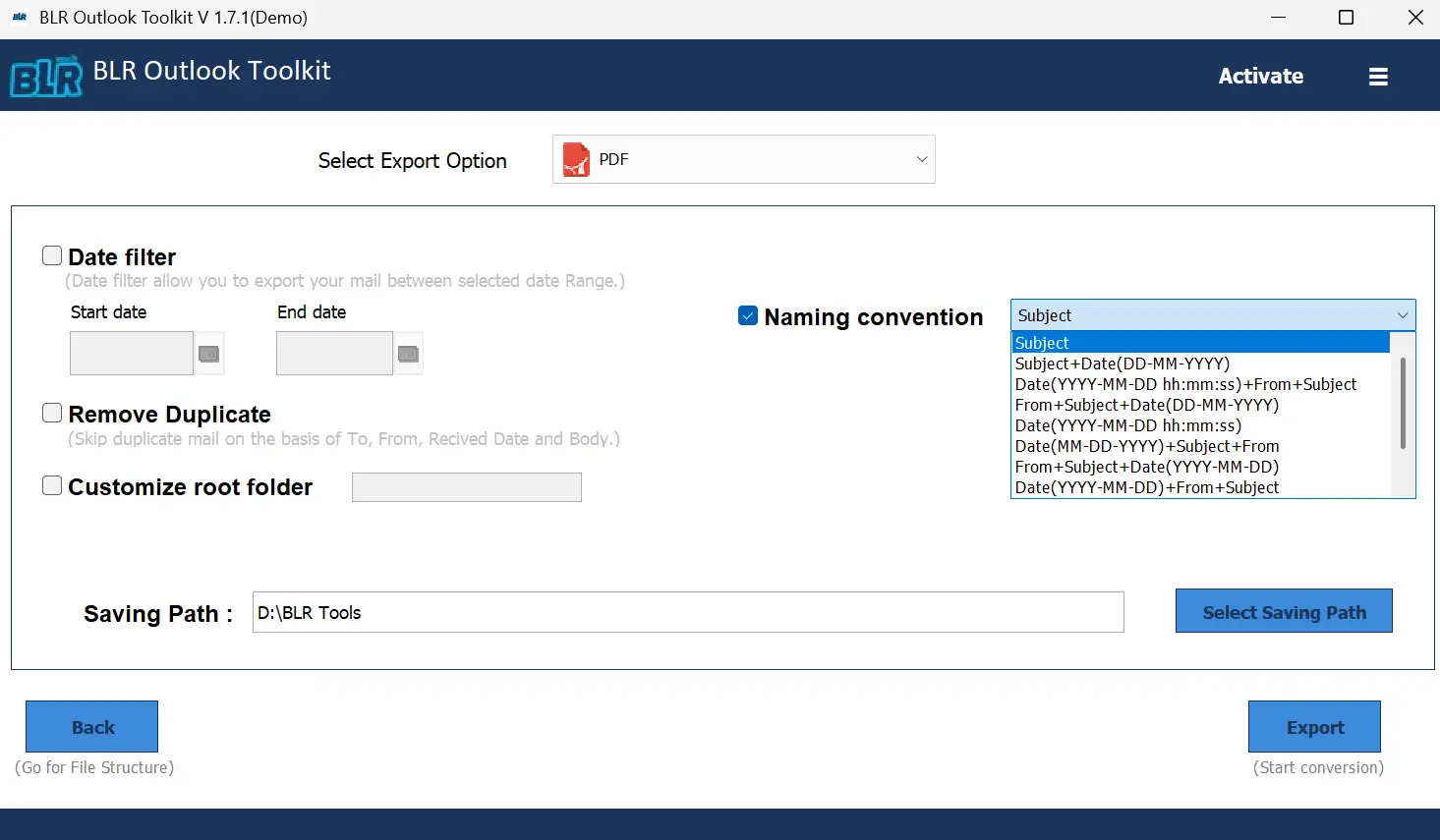Select Subject+Date(DD-MM-YYYY) naming option

1122,364
